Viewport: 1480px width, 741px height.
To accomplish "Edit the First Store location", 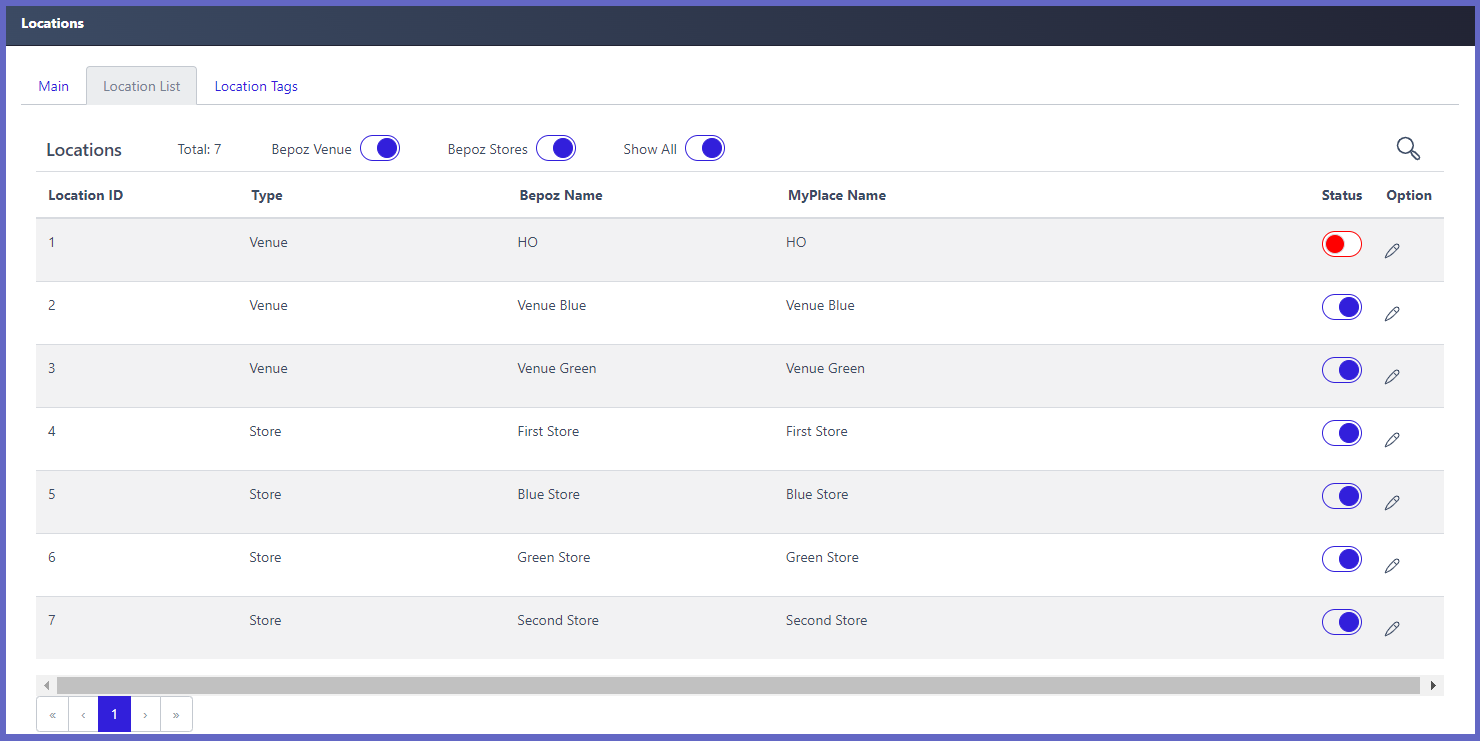I will [1392, 440].
